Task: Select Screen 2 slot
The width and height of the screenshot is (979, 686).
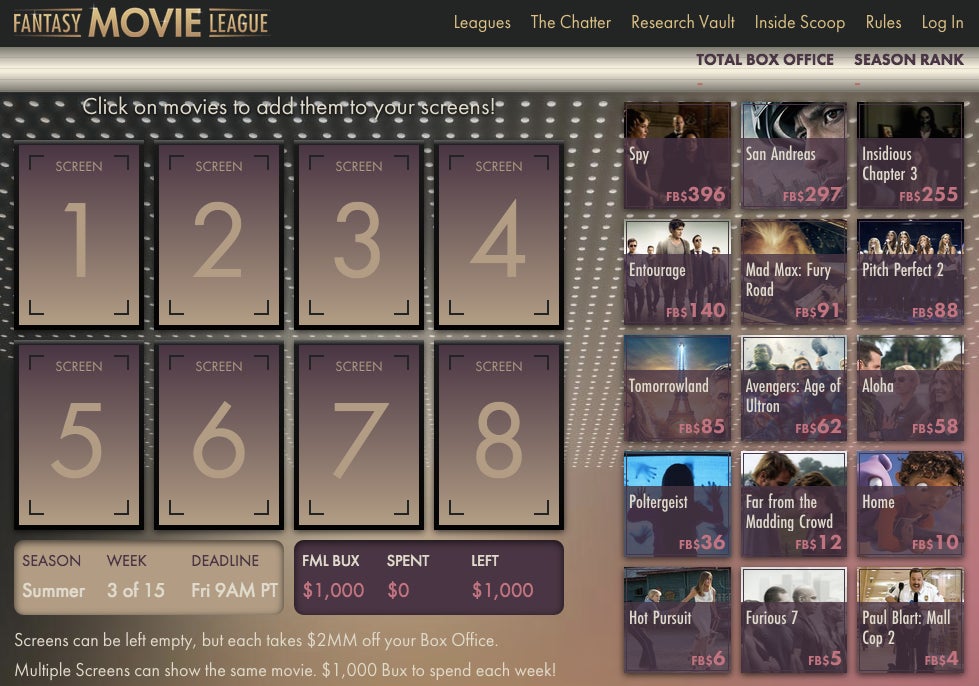Action: tap(219, 235)
